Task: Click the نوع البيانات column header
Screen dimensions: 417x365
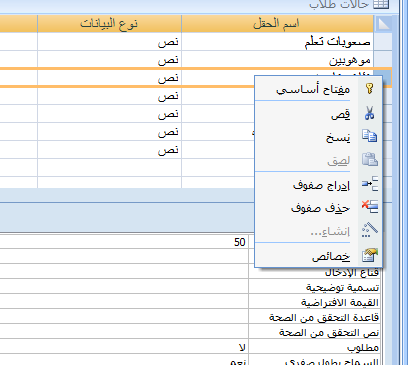Action: 109,24
